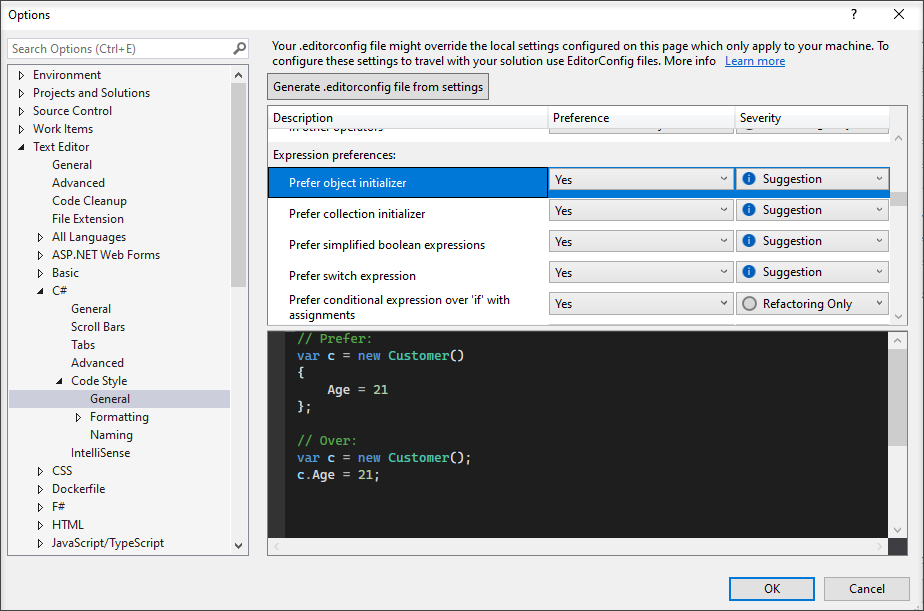Click the Help question mark icon
Screen dimensions: 924x611
(854, 14)
